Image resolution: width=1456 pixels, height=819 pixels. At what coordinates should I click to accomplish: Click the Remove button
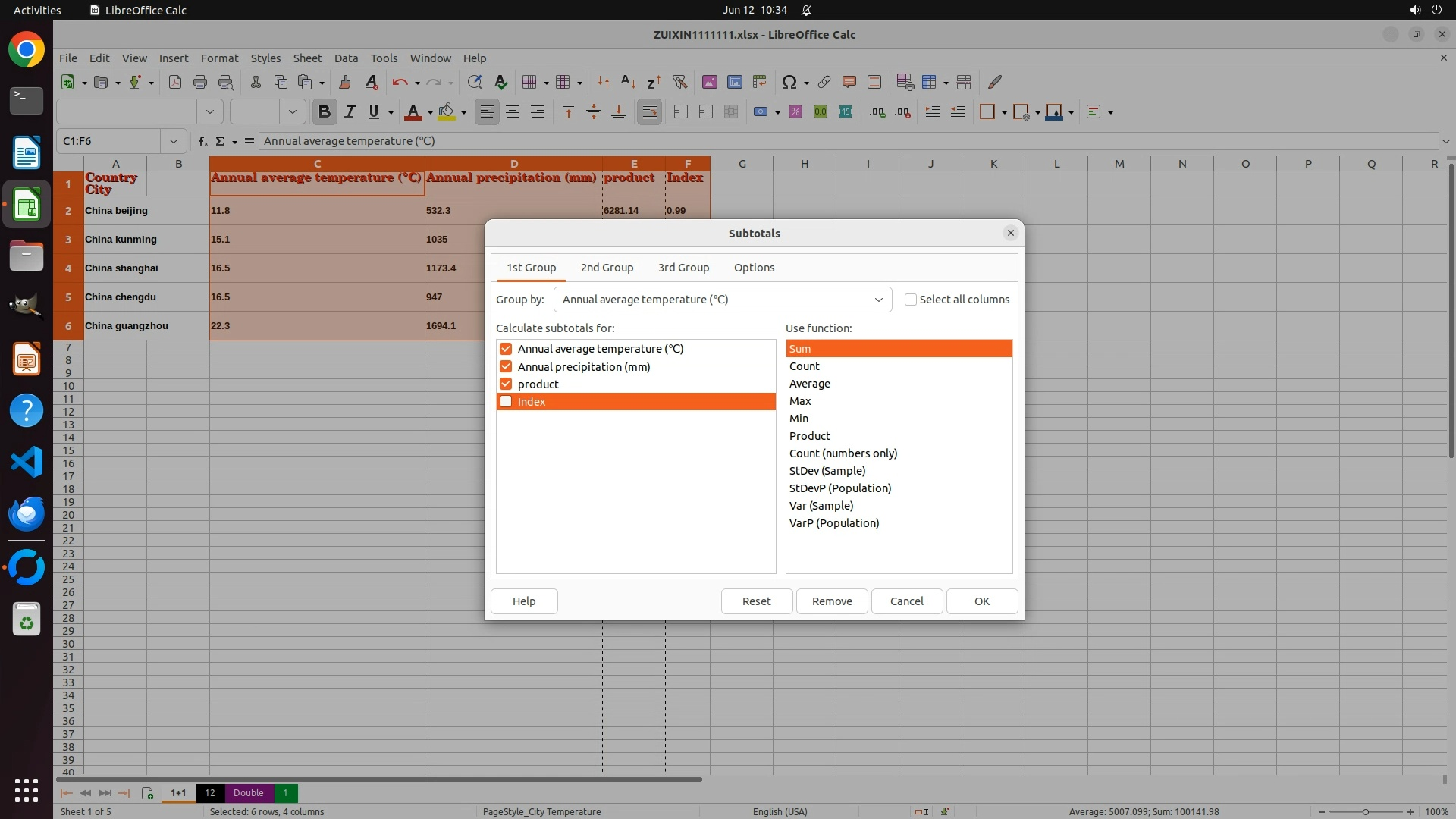point(832,601)
